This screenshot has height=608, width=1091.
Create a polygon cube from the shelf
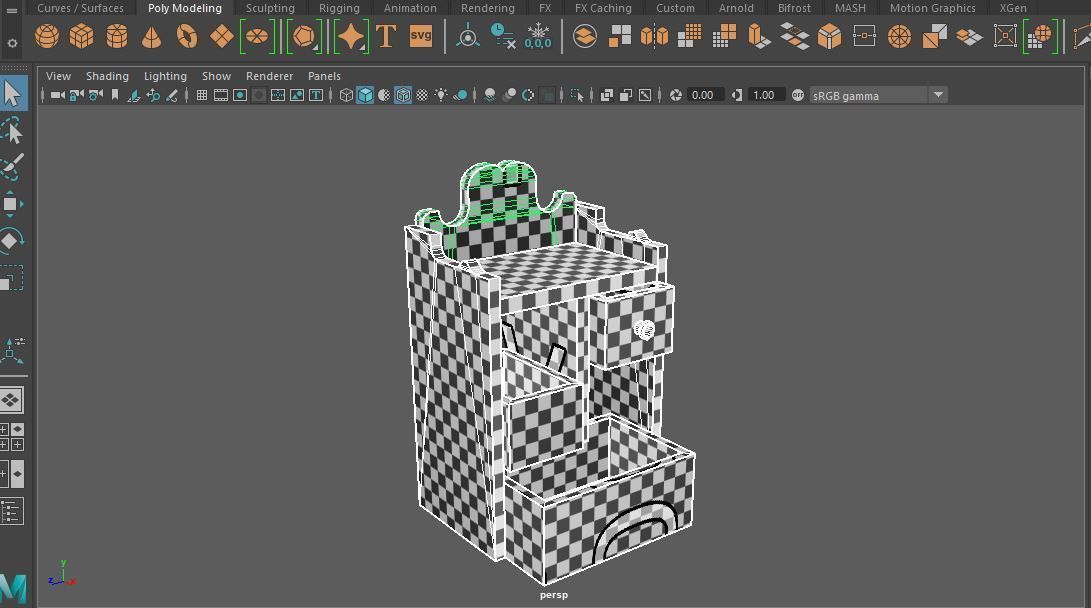pos(81,35)
